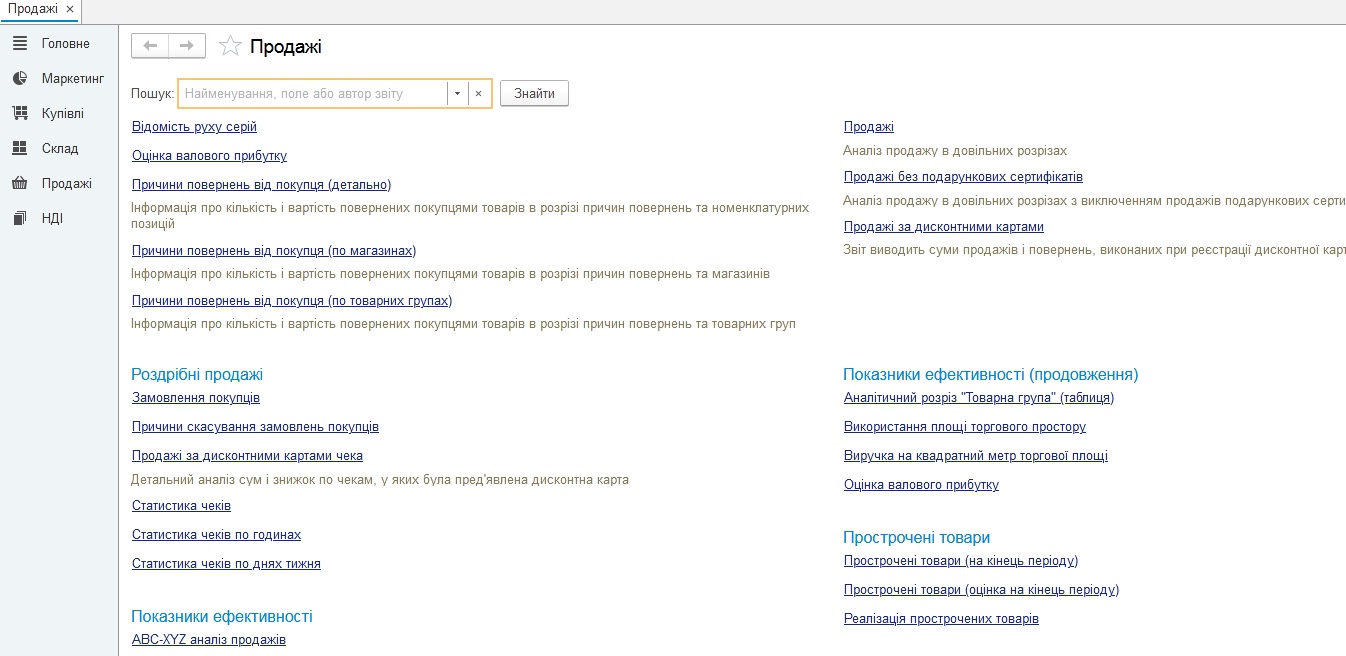Click the Головне hamburger menu icon
This screenshot has width=1346, height=656.
coord(20,44)
